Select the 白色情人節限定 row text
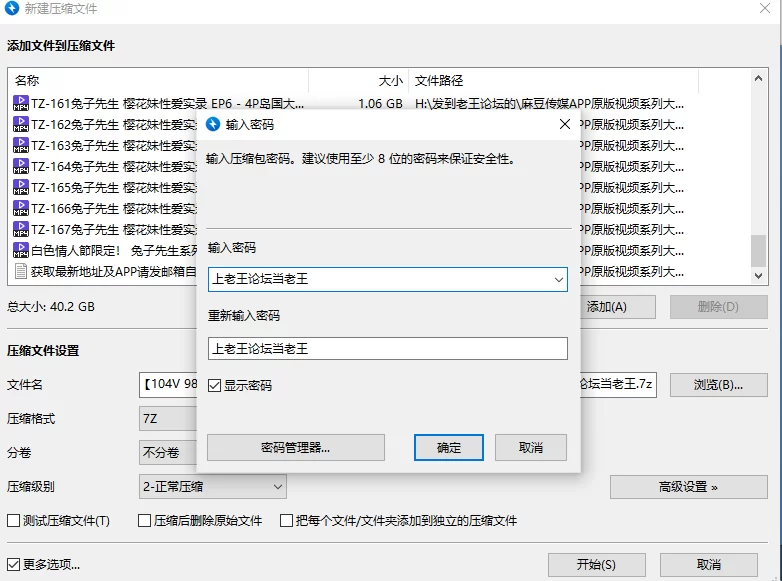782x581 pixels. pos(114,250)
